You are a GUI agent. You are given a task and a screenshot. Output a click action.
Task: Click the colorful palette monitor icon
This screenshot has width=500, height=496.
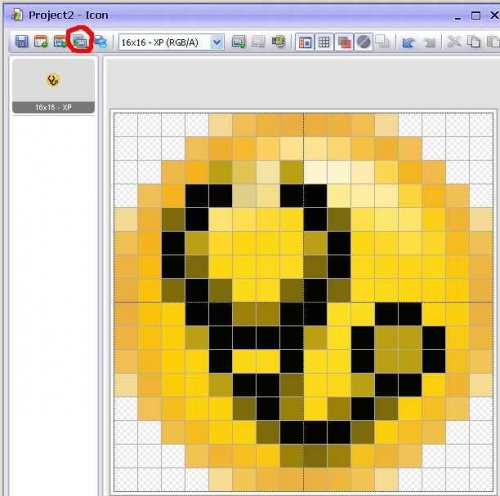point(278,42)
